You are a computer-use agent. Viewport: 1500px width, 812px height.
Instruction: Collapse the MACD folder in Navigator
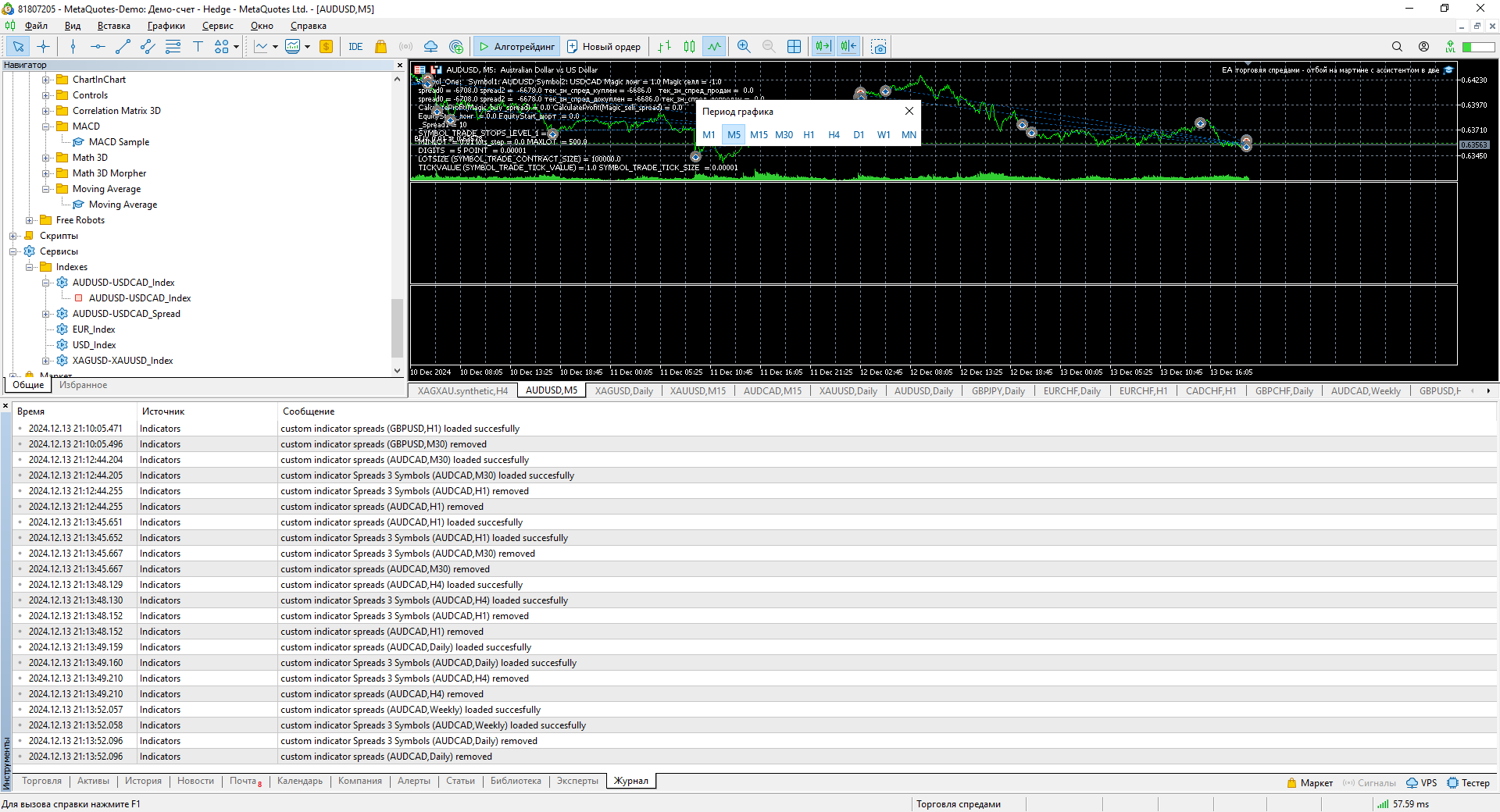pos(46,126)
